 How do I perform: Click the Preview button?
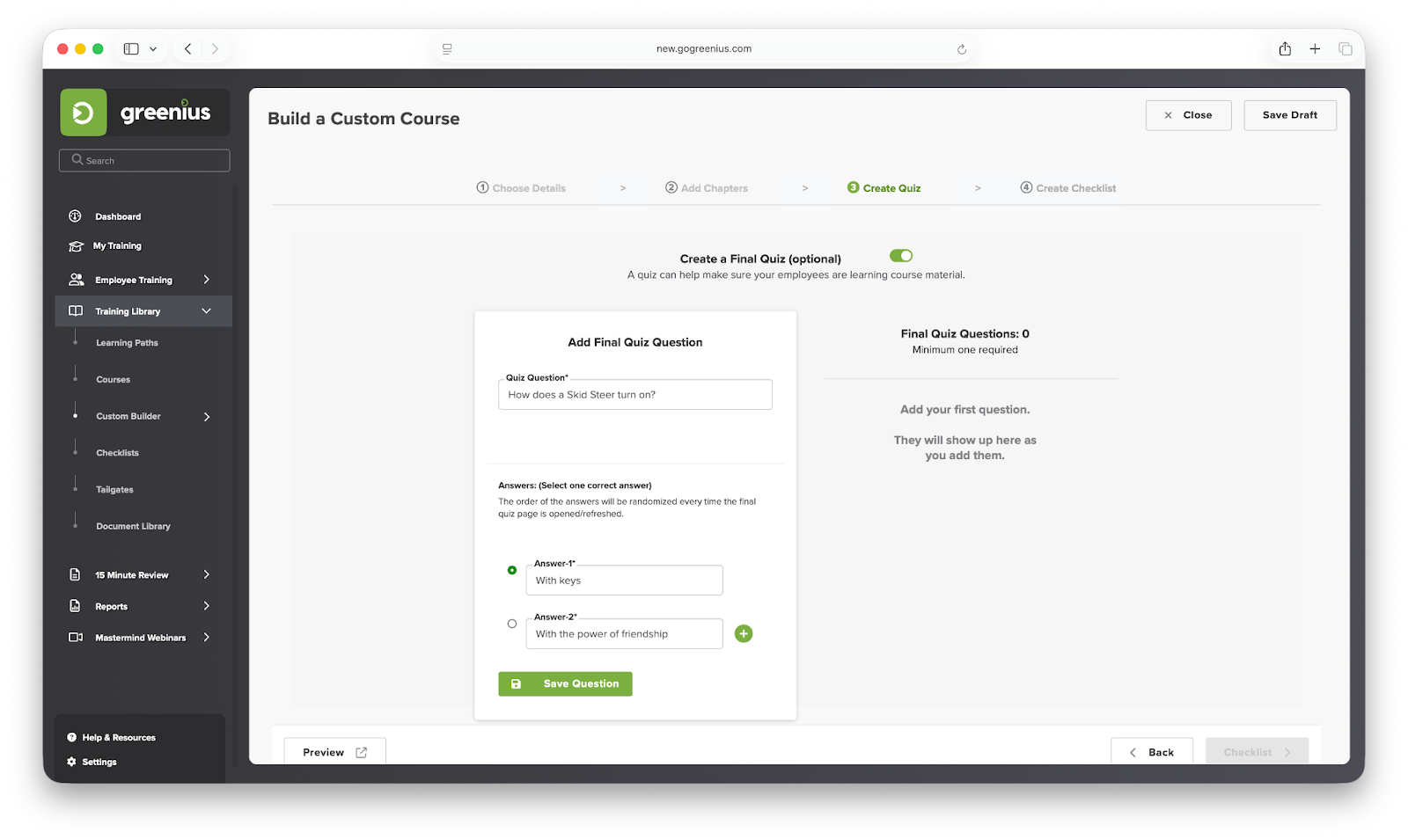tap(334, 752)
